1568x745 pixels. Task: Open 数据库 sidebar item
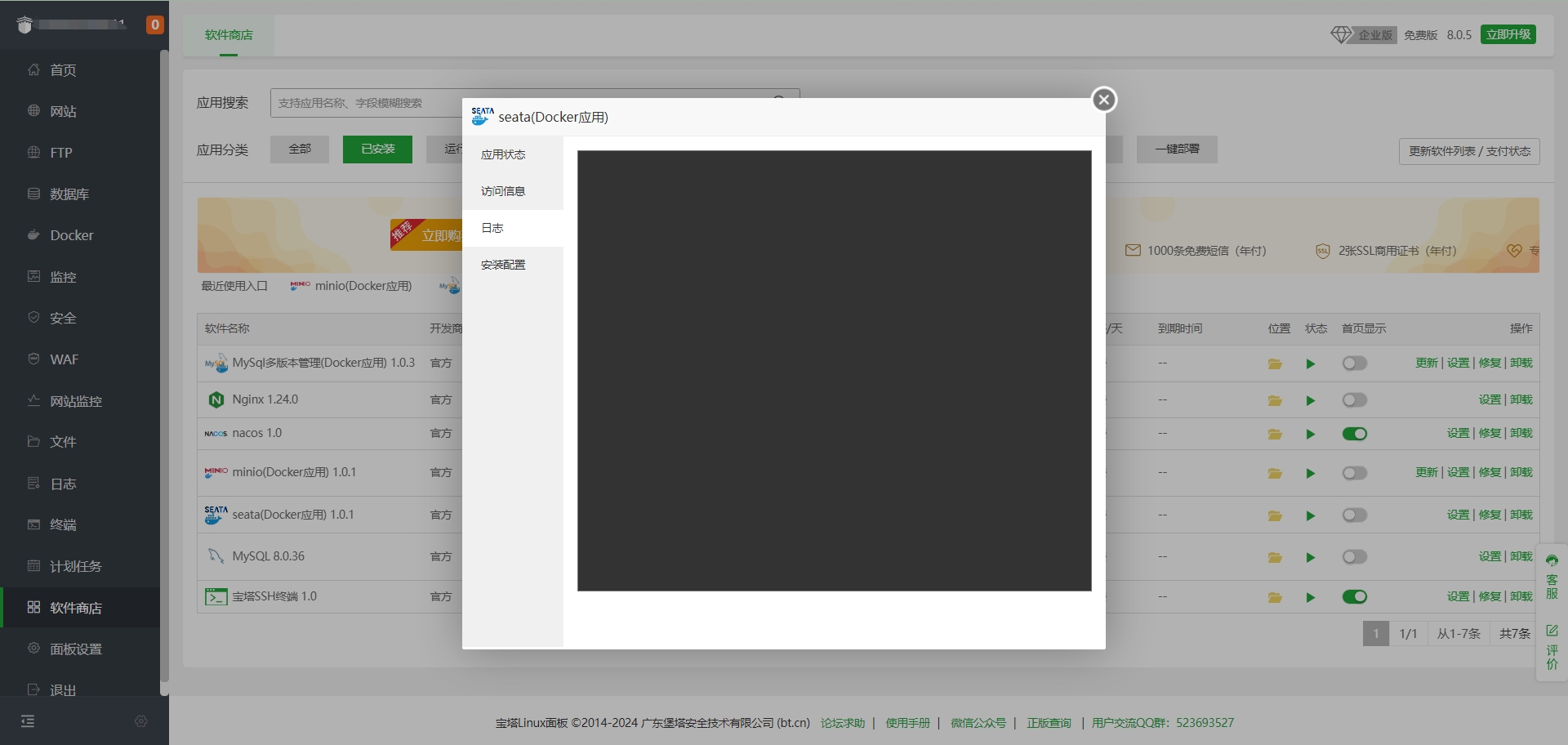click(80, 194)
